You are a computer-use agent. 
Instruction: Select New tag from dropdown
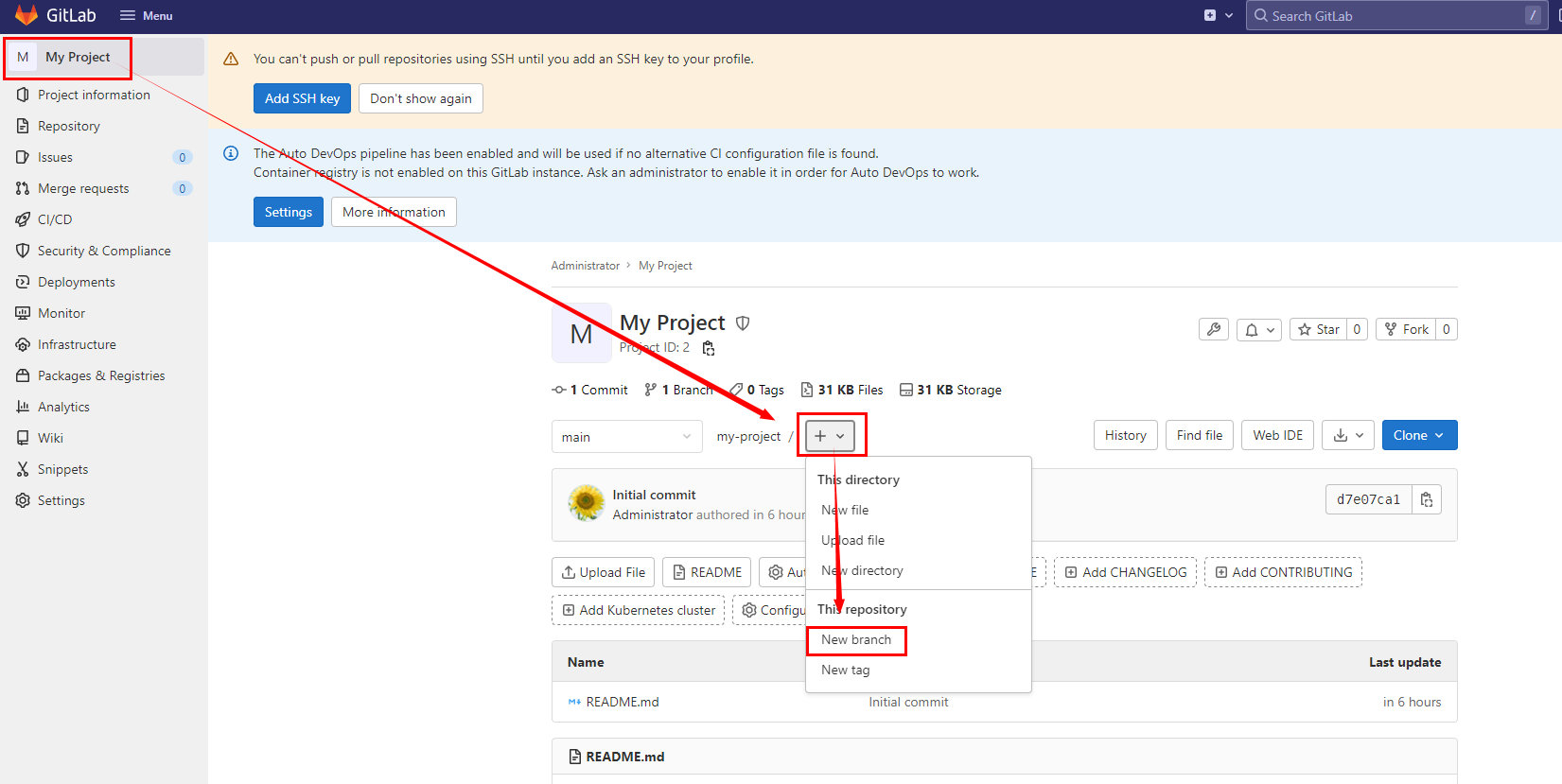[846, 670]
